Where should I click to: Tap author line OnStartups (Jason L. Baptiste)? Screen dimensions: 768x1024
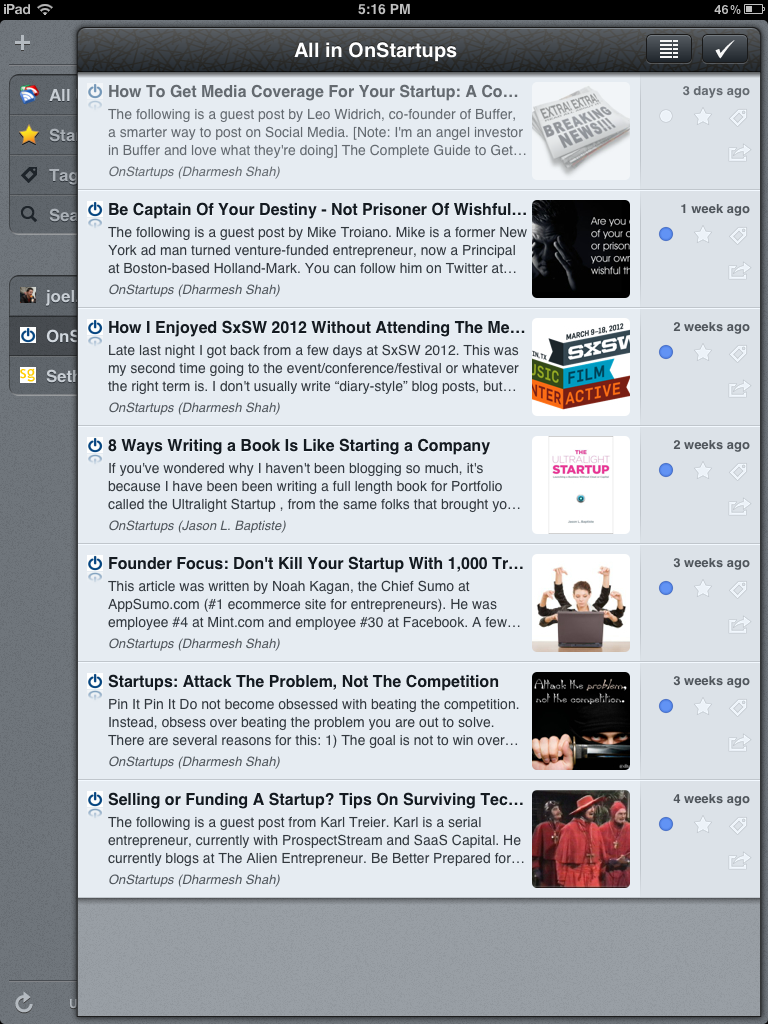point(197,526)
